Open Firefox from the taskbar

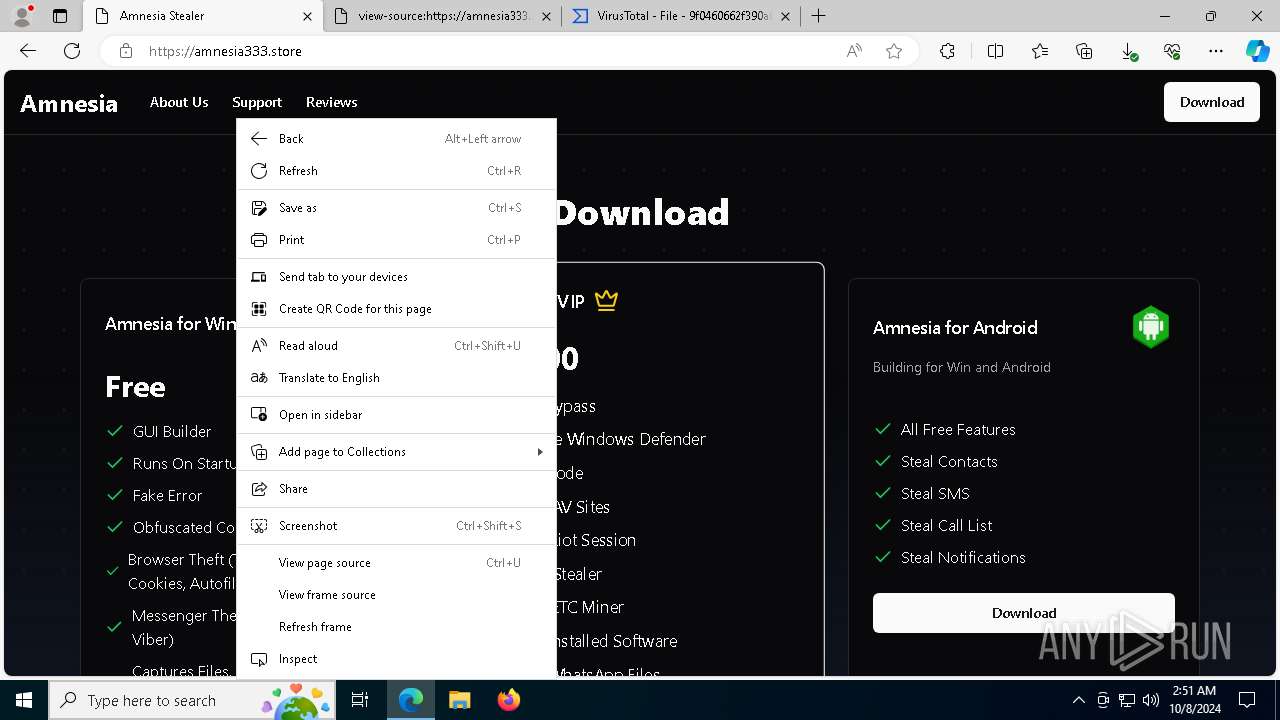click(509, 700)
